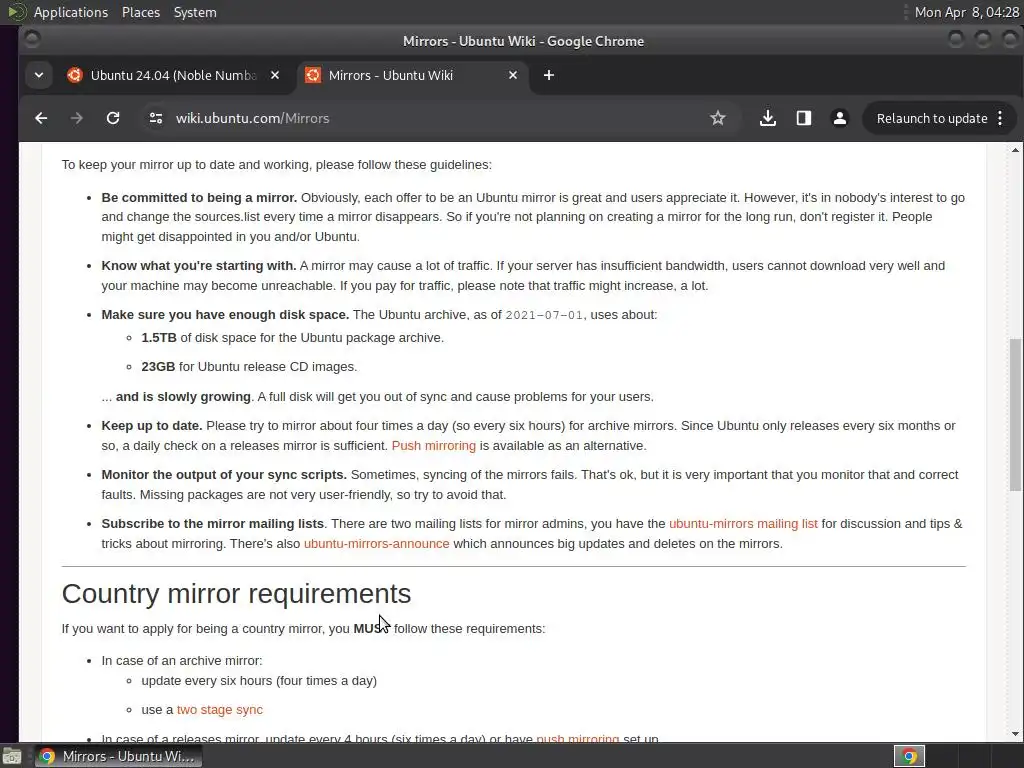Switch to Ubuntu 24.04 Noble Numbat tab
Screen dimensions: 1024x768
pos(173,75)
